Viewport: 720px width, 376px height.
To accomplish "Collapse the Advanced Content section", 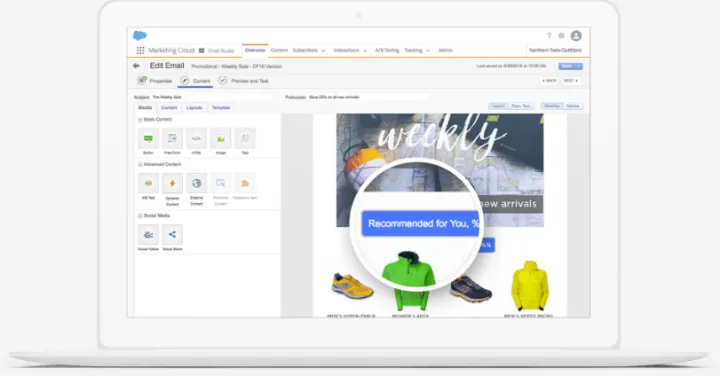I will tap(140, 164).
